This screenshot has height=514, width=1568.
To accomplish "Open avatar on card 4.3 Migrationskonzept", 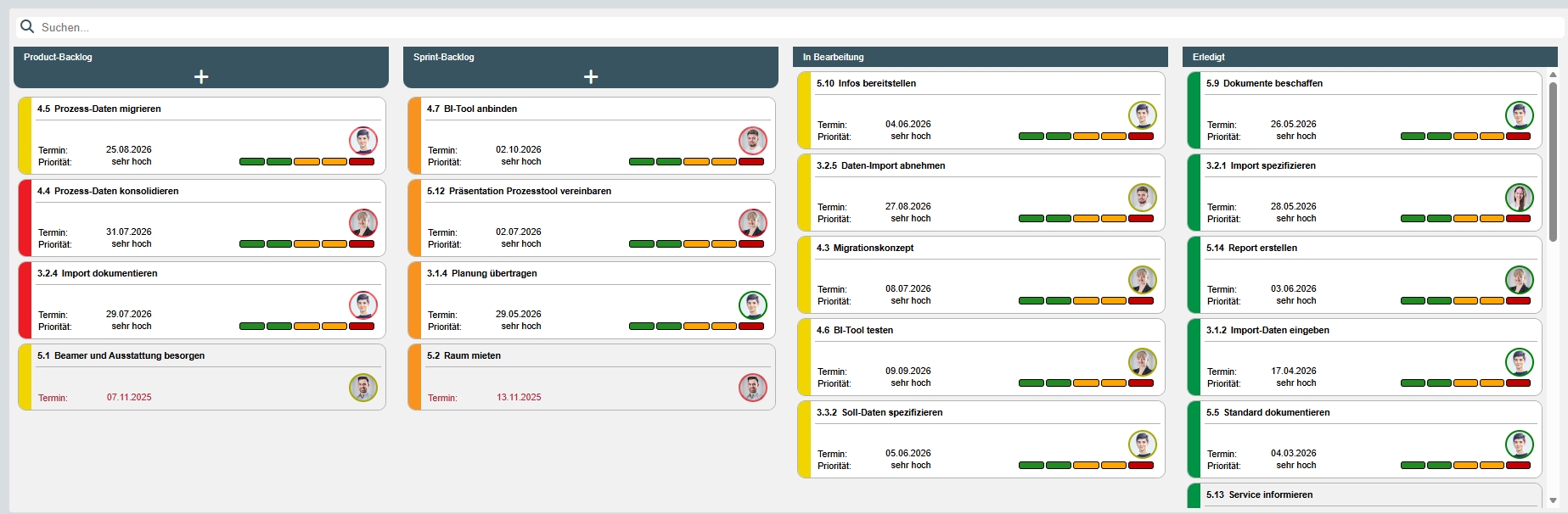I will 1143,280.
